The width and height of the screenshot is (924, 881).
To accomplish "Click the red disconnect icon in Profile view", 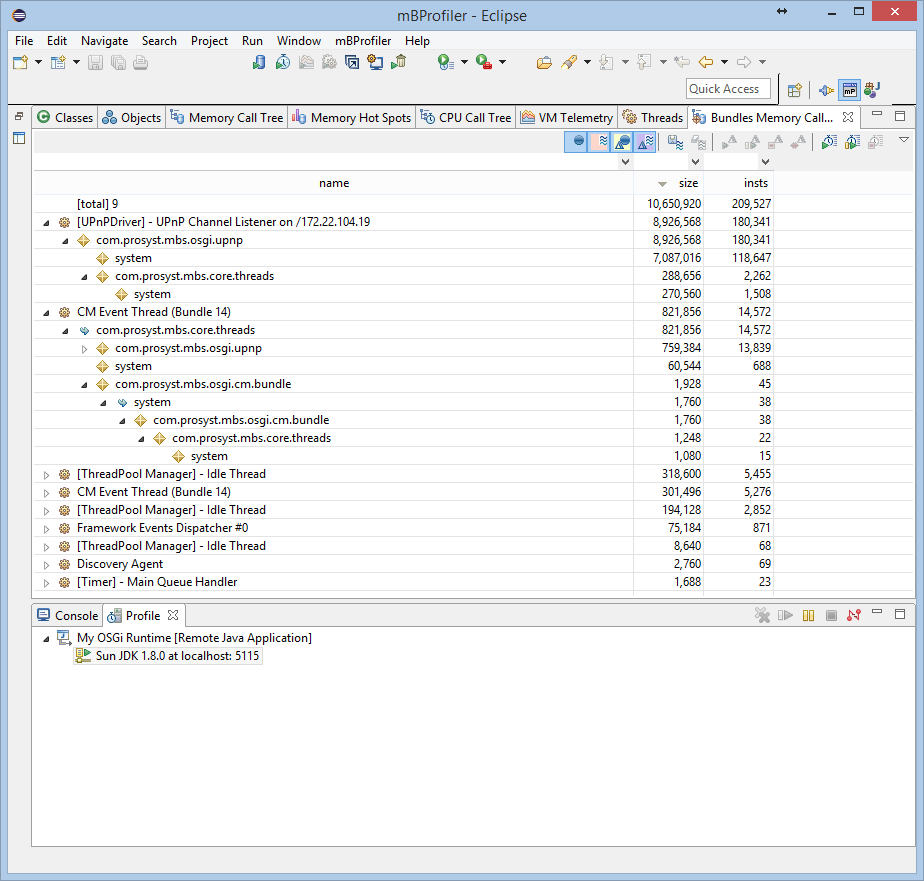I will pos(853,615).
